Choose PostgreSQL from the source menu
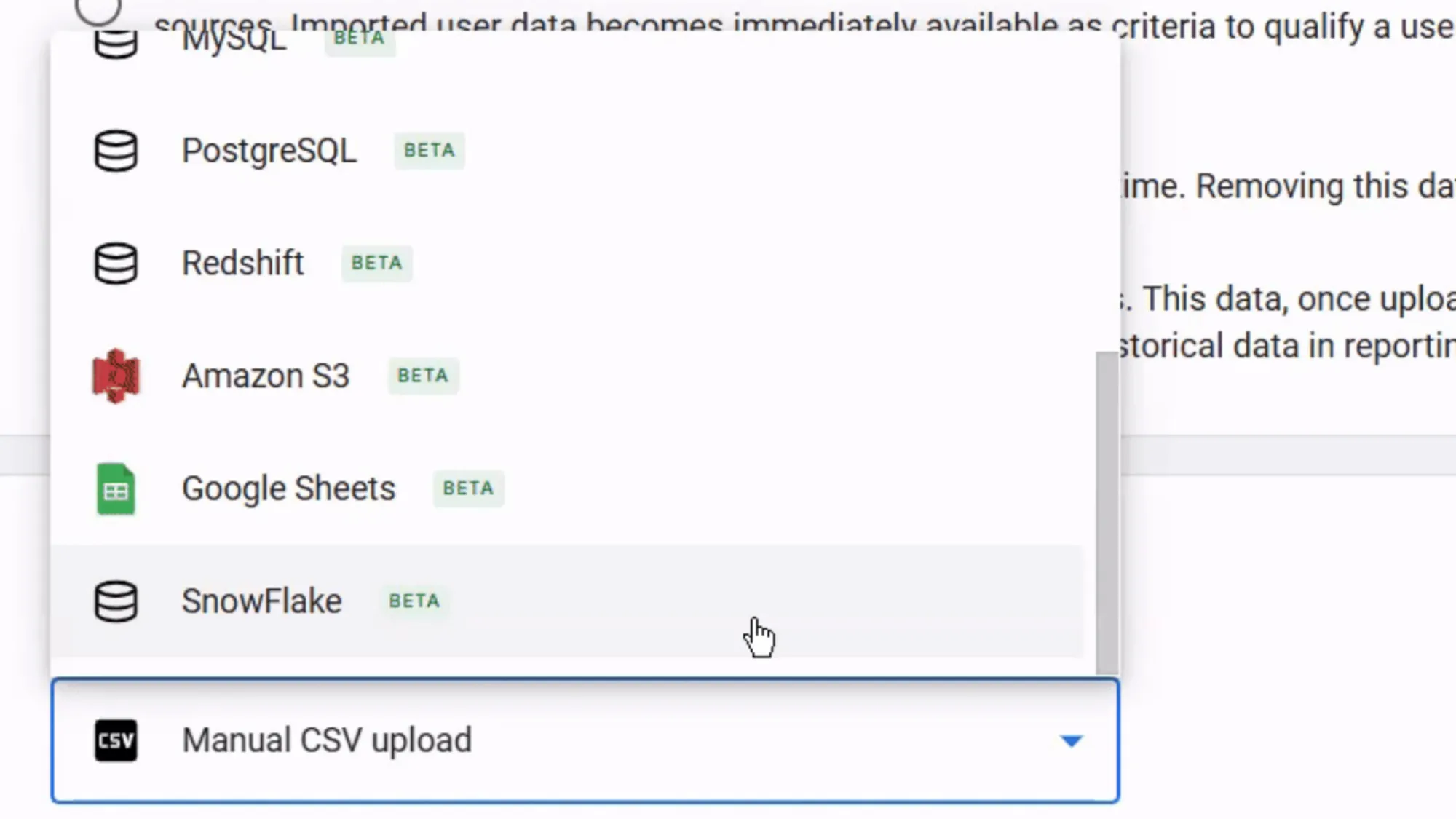 pos(269,151)
